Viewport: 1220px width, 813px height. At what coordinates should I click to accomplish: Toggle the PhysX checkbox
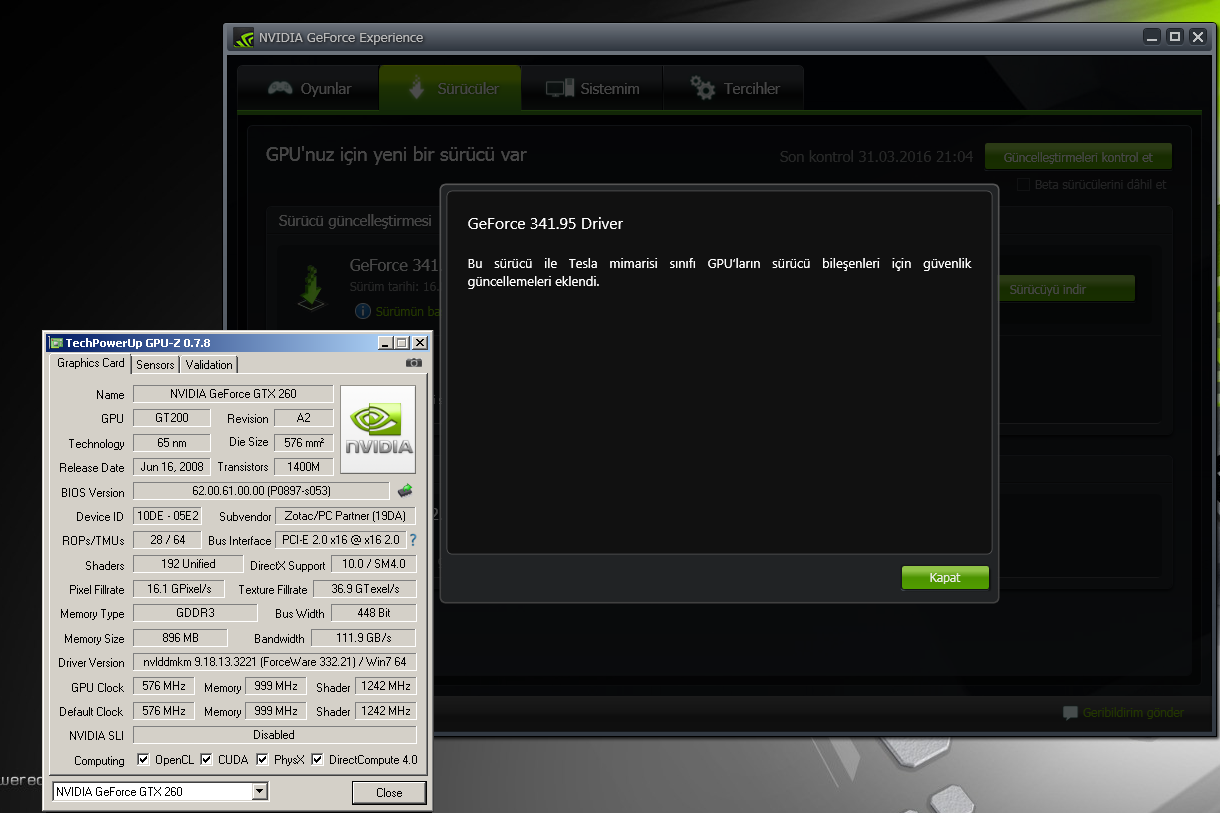point(262,760)
